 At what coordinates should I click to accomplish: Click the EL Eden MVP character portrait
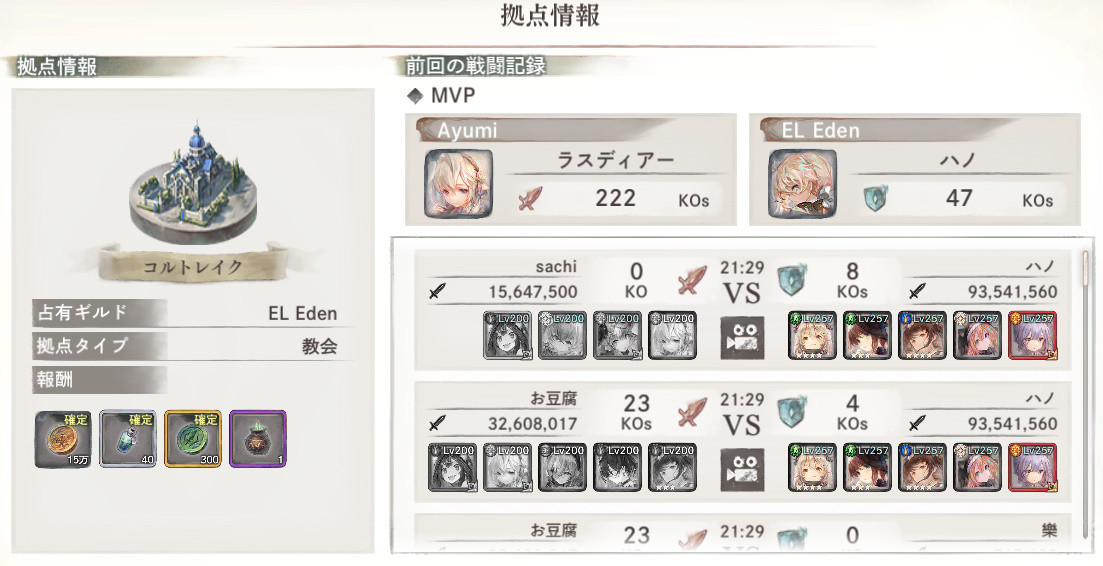tap(803, 184)
